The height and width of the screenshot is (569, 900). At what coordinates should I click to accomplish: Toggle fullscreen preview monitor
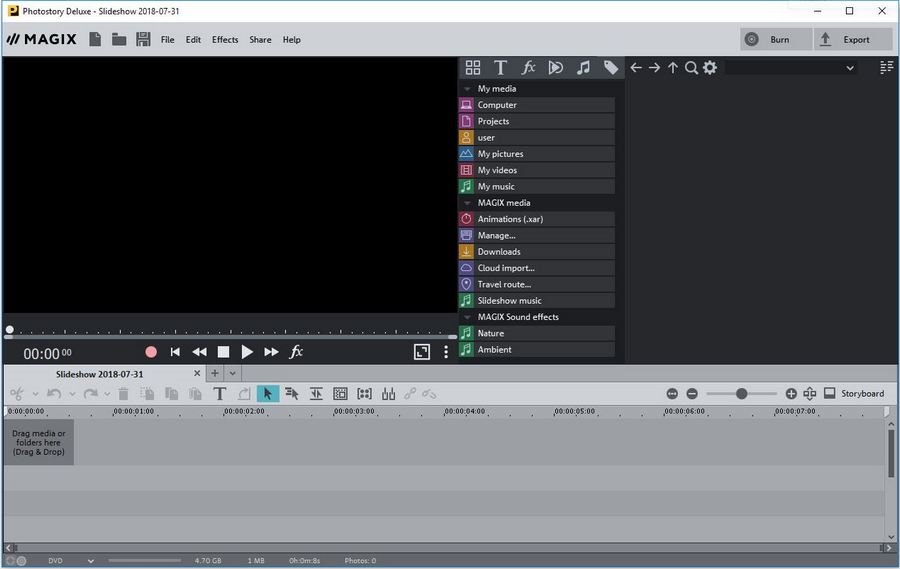pyautogui.click(x=422, y=352)
